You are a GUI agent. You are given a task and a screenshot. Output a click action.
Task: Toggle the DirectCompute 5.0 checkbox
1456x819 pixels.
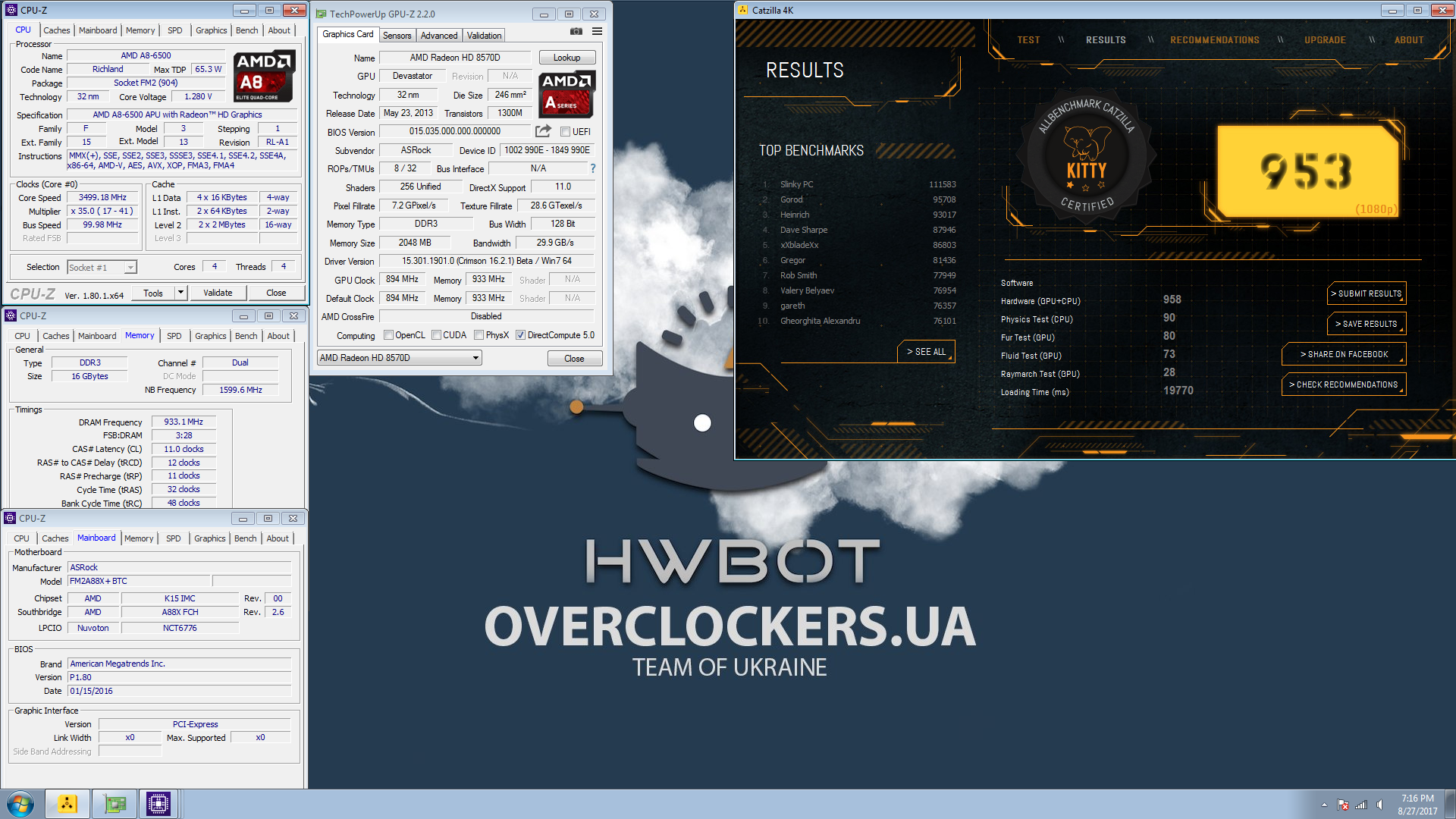(520, 335)
